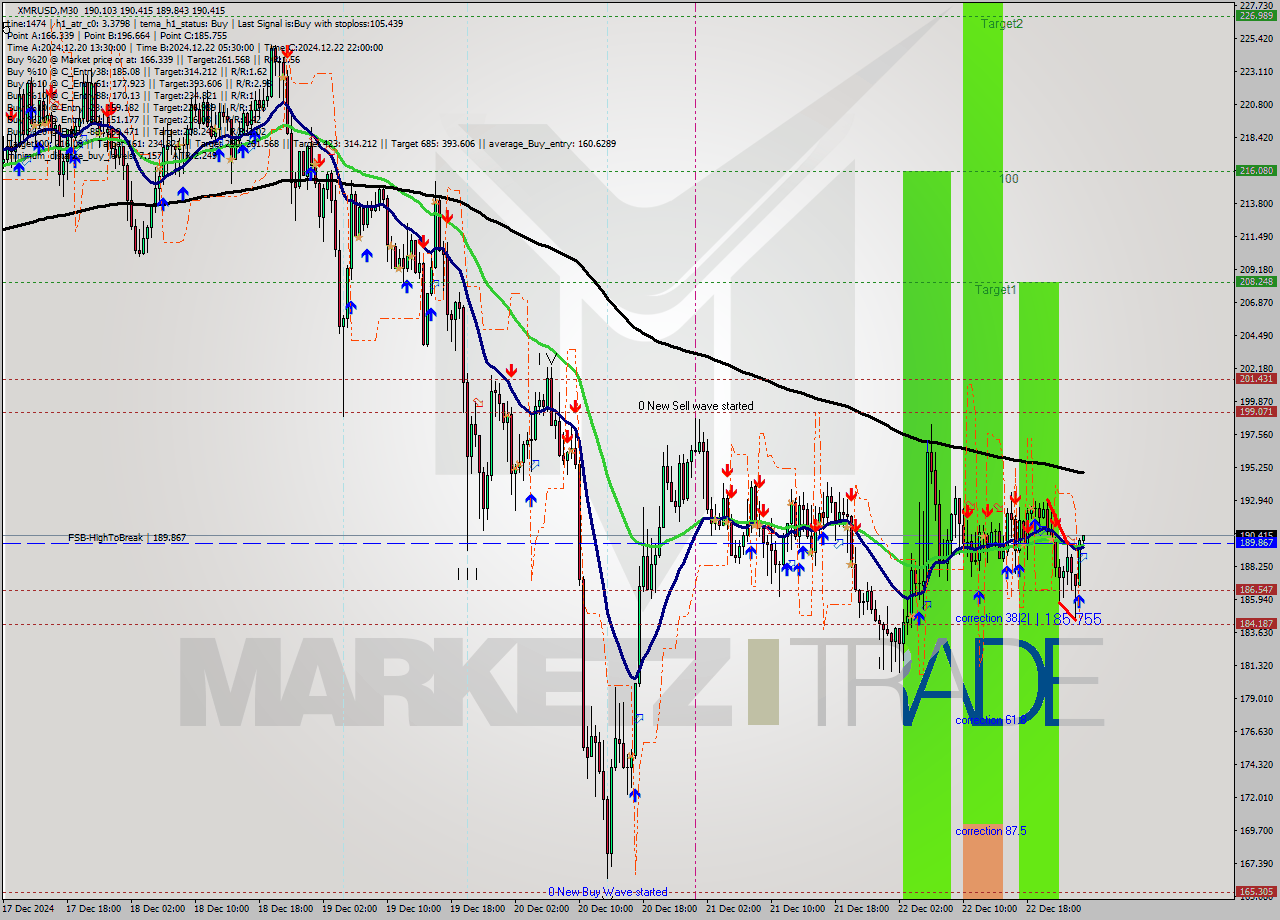Click the '21 Dec 18:00' time axis label
The height and width of the screenshot is (920, 1280).
[863, 910]
